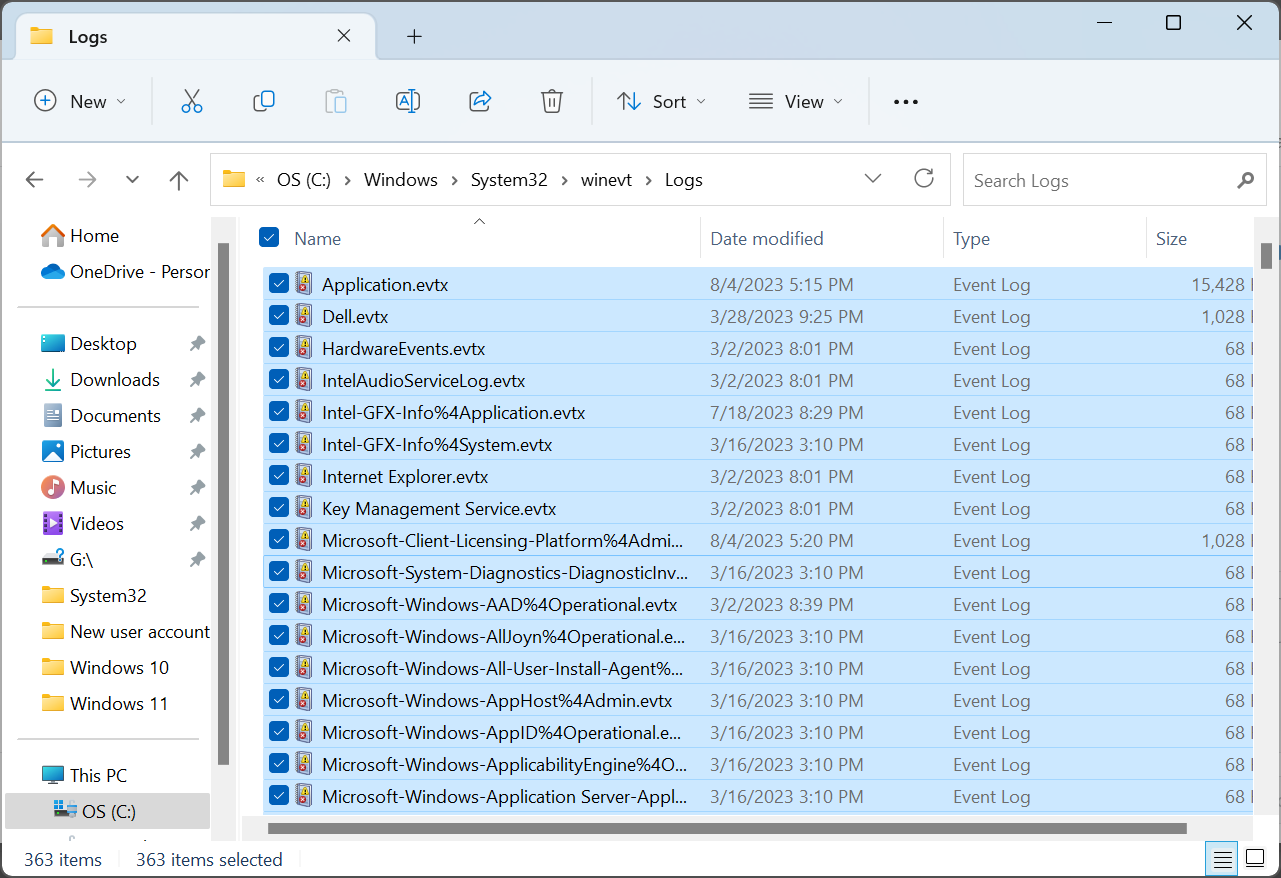The width and height of the screenshot is (1281, 878).
Task: Sort by the Size column header
Action: pos(1171,239)
